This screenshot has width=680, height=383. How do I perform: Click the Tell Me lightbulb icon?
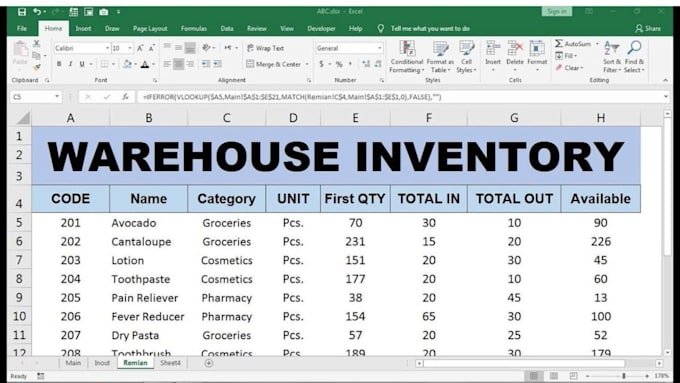[380, 29]
